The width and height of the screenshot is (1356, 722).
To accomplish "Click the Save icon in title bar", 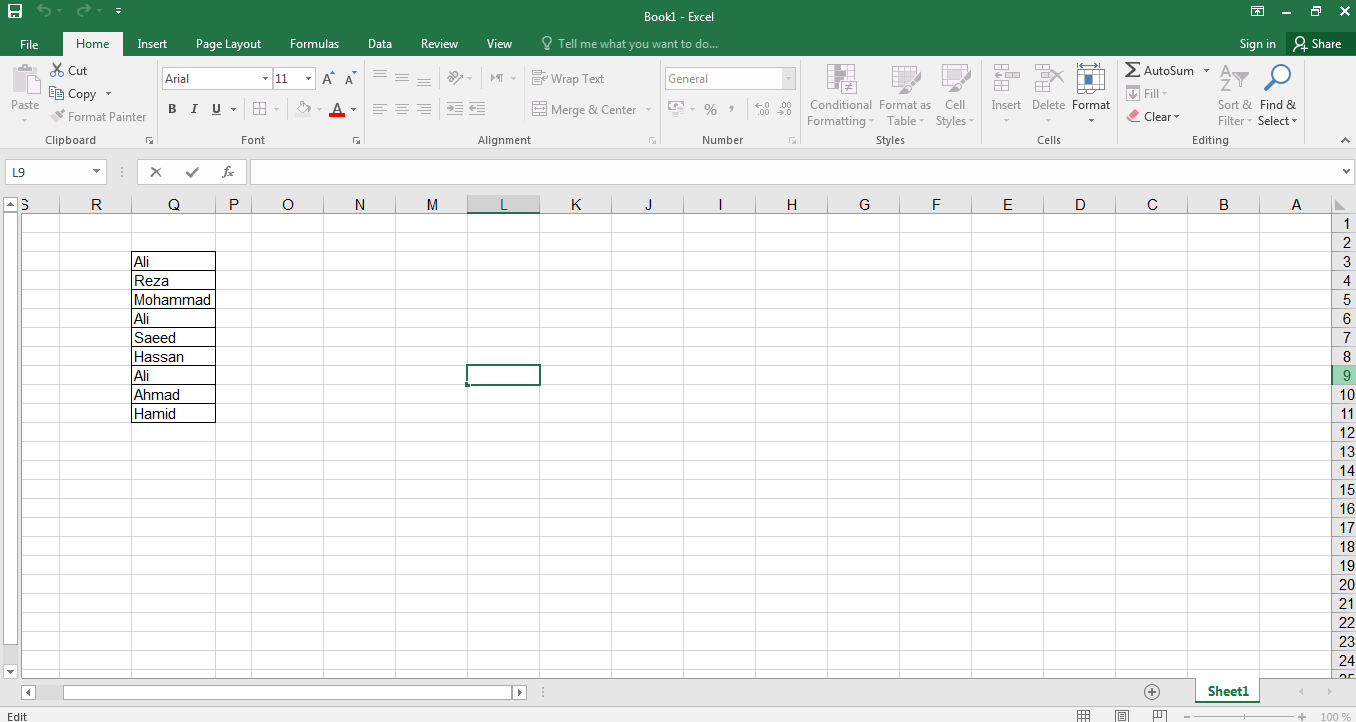I will click(x=15, y=11).
